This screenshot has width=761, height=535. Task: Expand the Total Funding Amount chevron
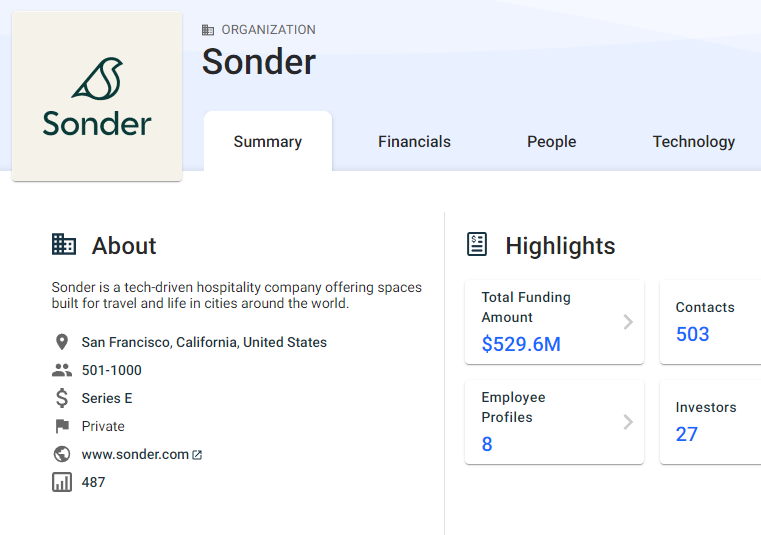coord(628,322)
